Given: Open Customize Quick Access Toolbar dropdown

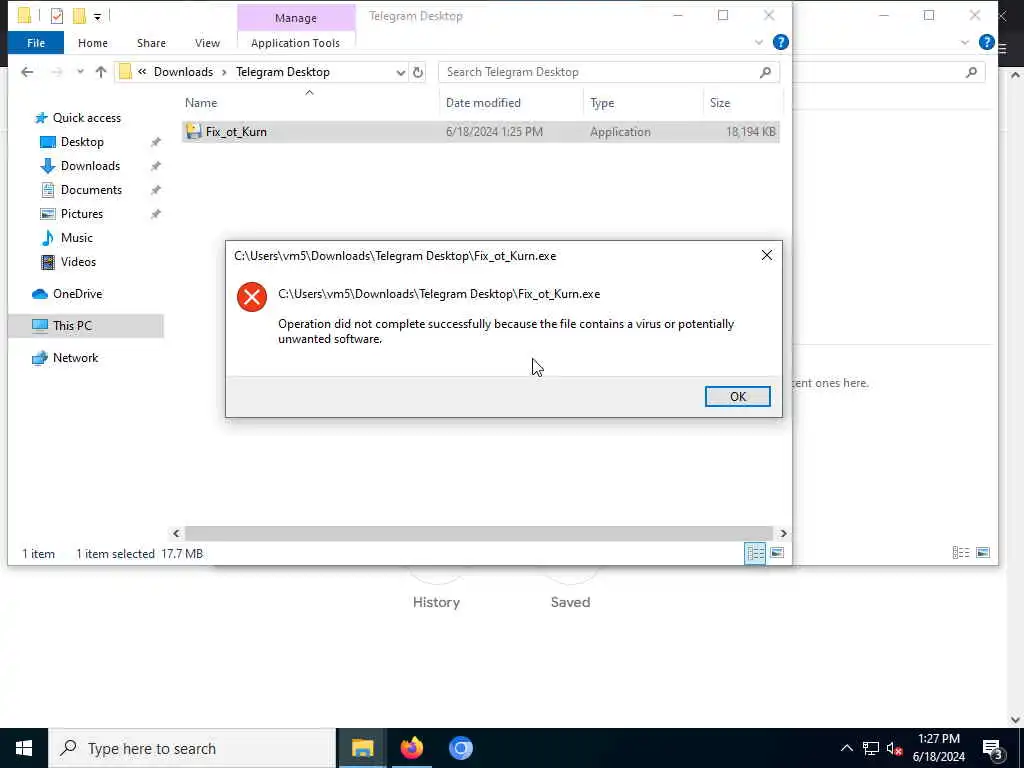Looking at the screenshot, I should coord(97,17).
